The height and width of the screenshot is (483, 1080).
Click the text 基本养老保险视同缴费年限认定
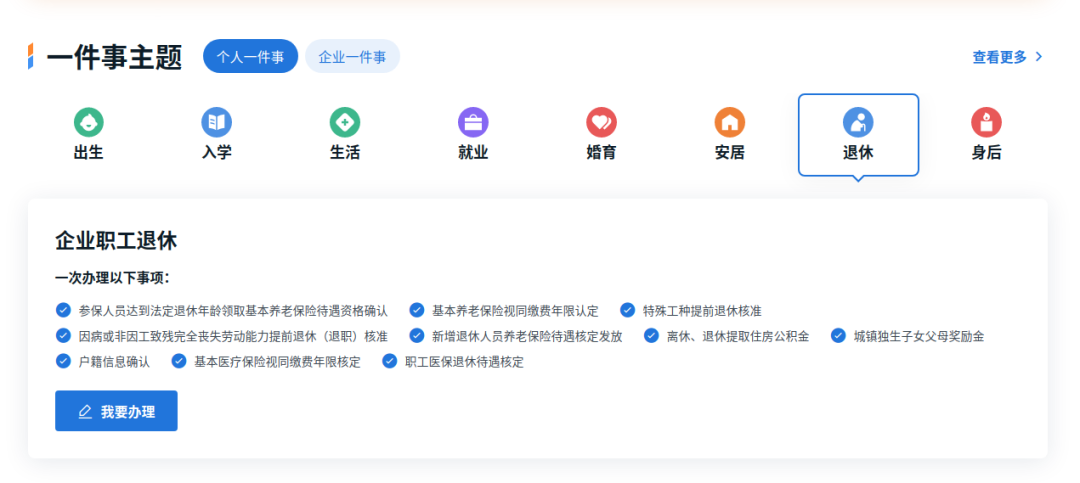[x=515, y=311]
